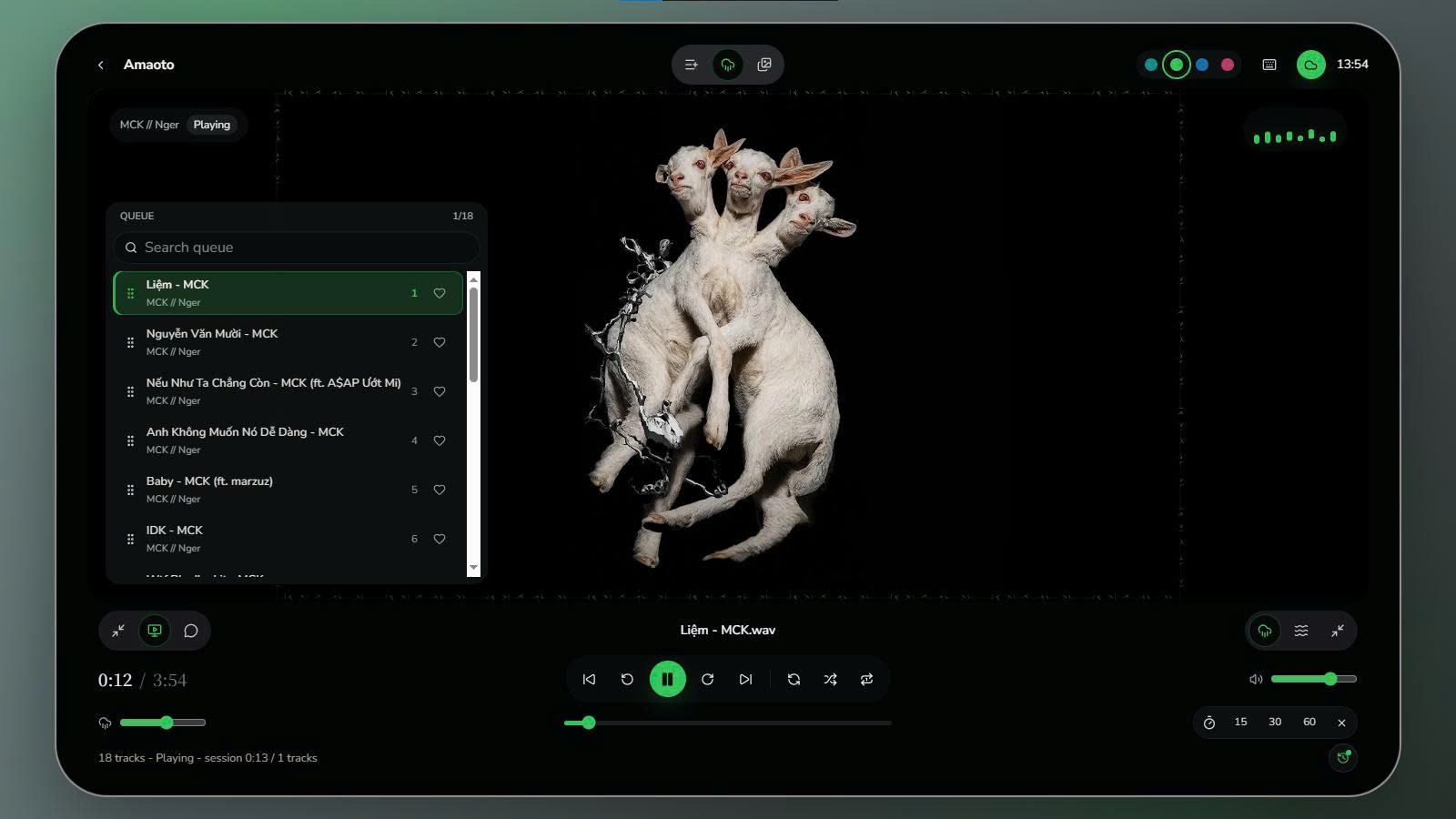Favorite the IDK - MCK track

(x=440, y=539)
